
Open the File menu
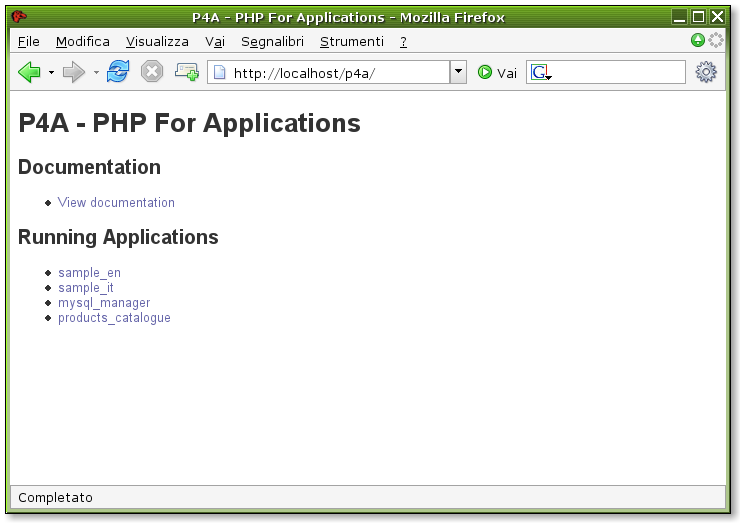click(29, 41)
